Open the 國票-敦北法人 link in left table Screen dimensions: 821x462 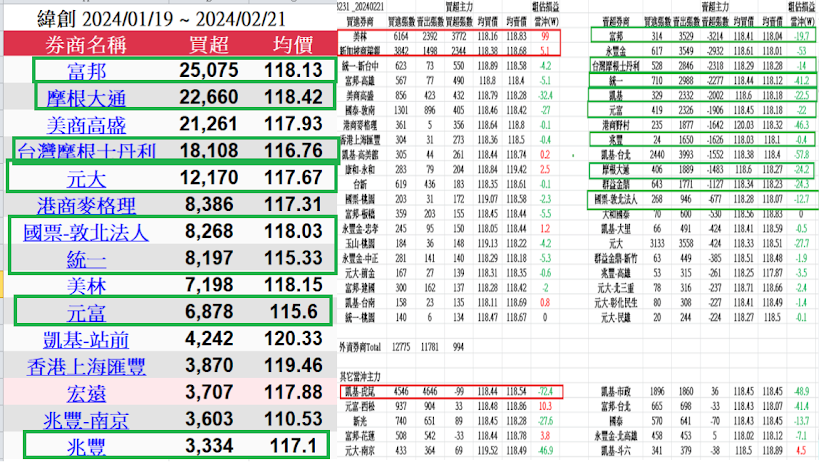[x=86, y=232]
